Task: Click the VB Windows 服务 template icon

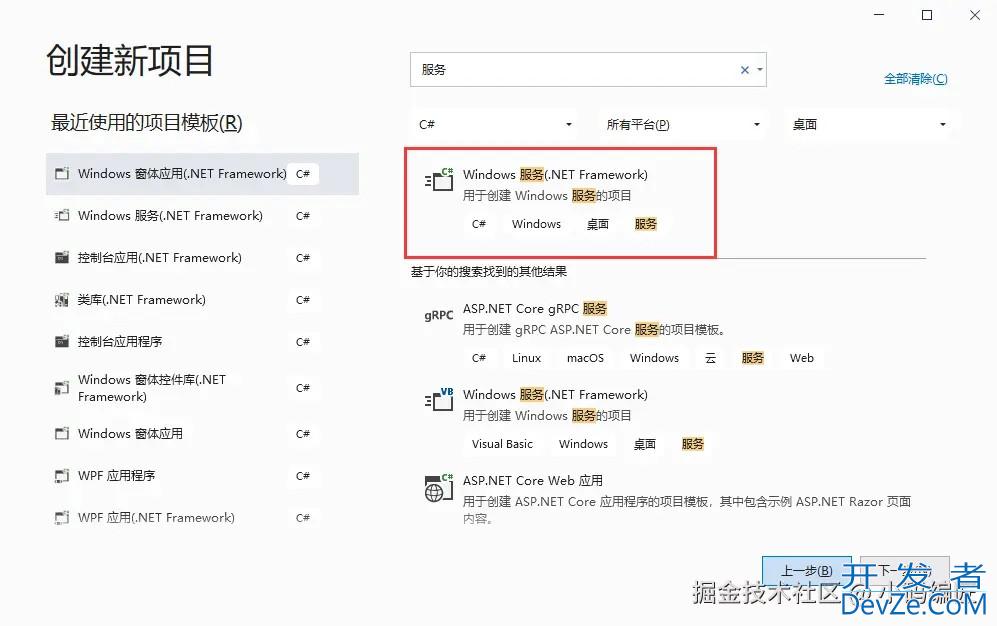Action: (439, 399)
